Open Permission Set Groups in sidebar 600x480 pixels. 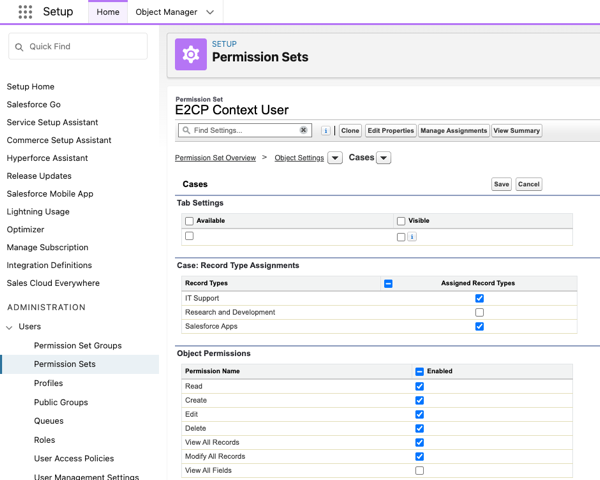tap(78, 346)
